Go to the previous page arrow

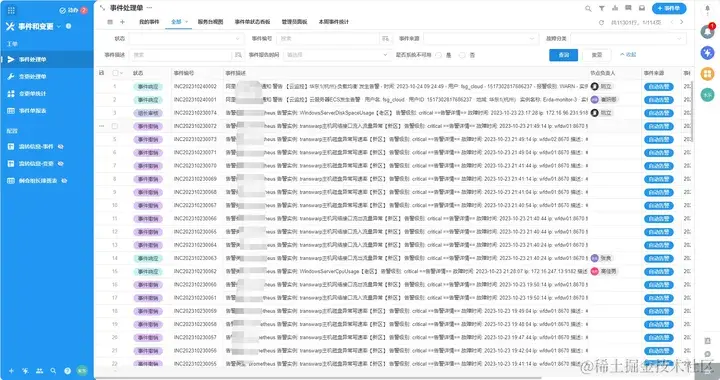click(672, 22)
